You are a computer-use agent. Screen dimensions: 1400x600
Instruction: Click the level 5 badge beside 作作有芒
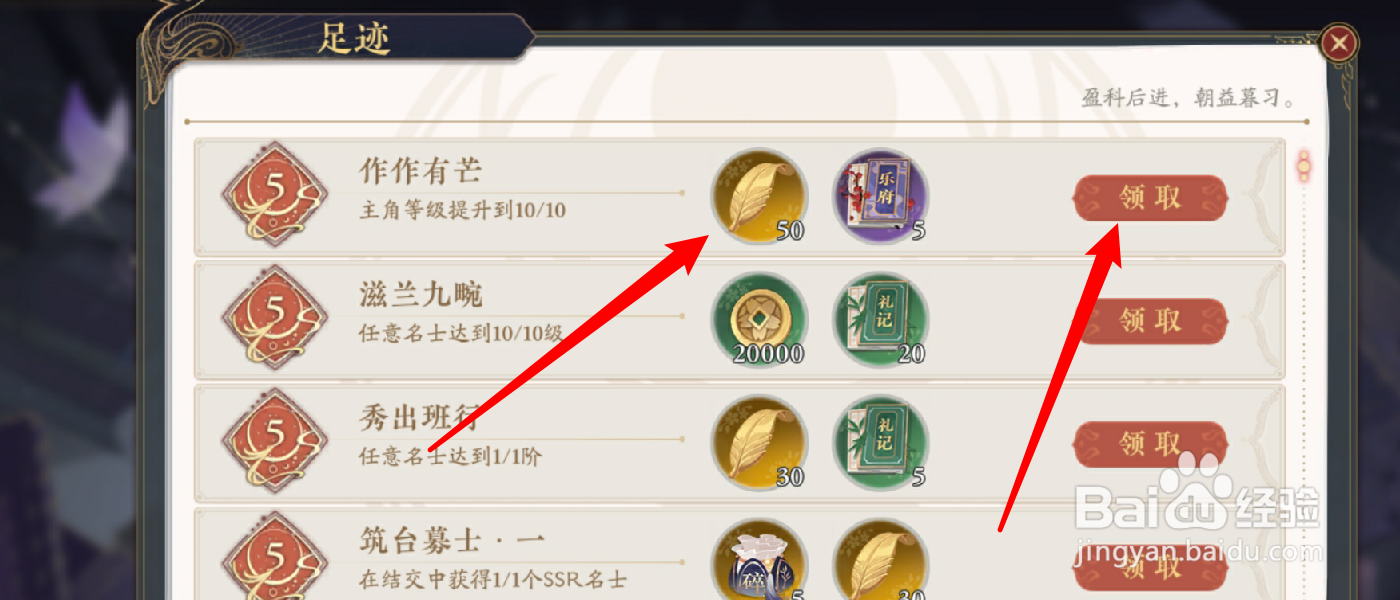(x=274, y=197)
